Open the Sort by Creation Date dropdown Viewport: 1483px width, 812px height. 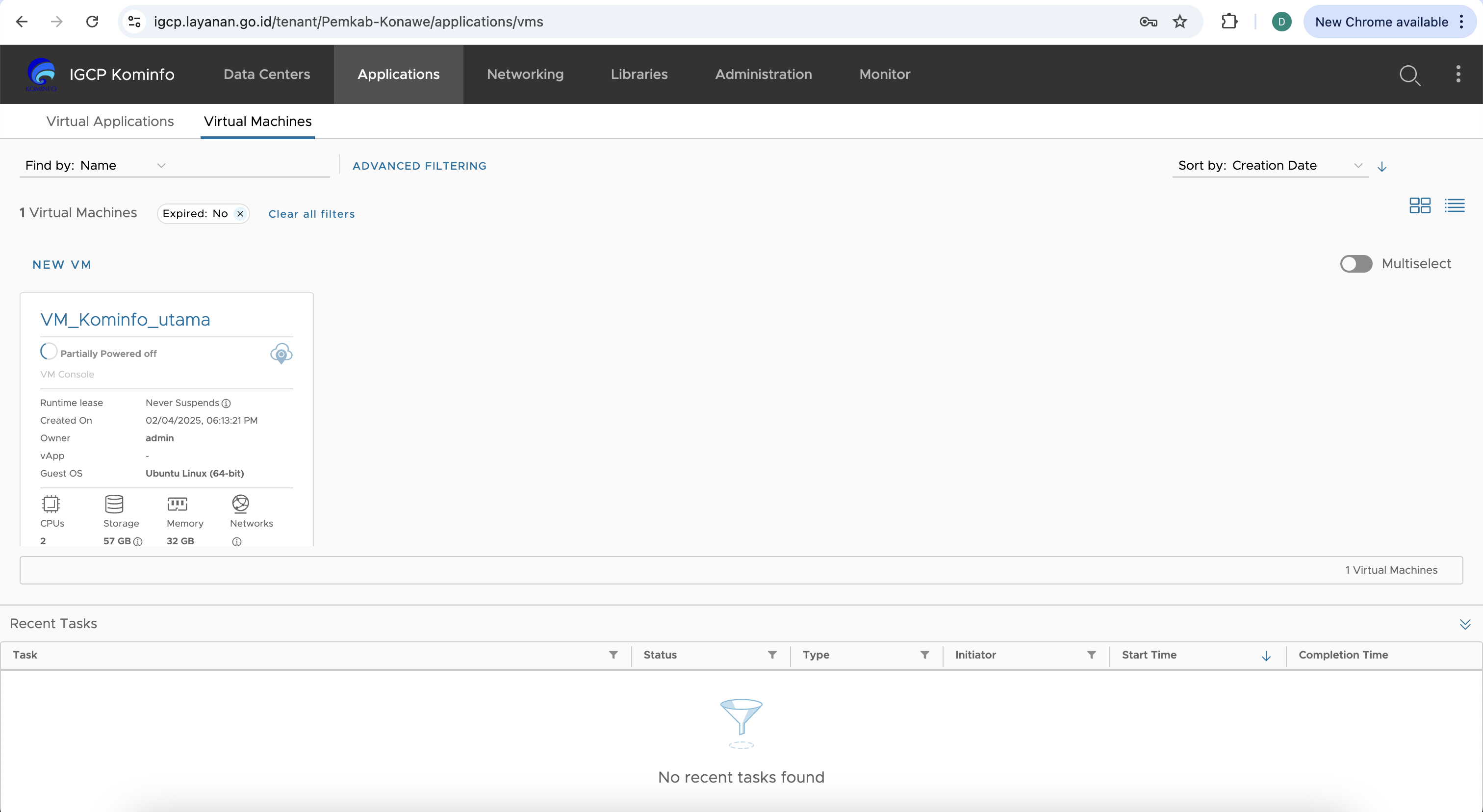coord(1269,166)
